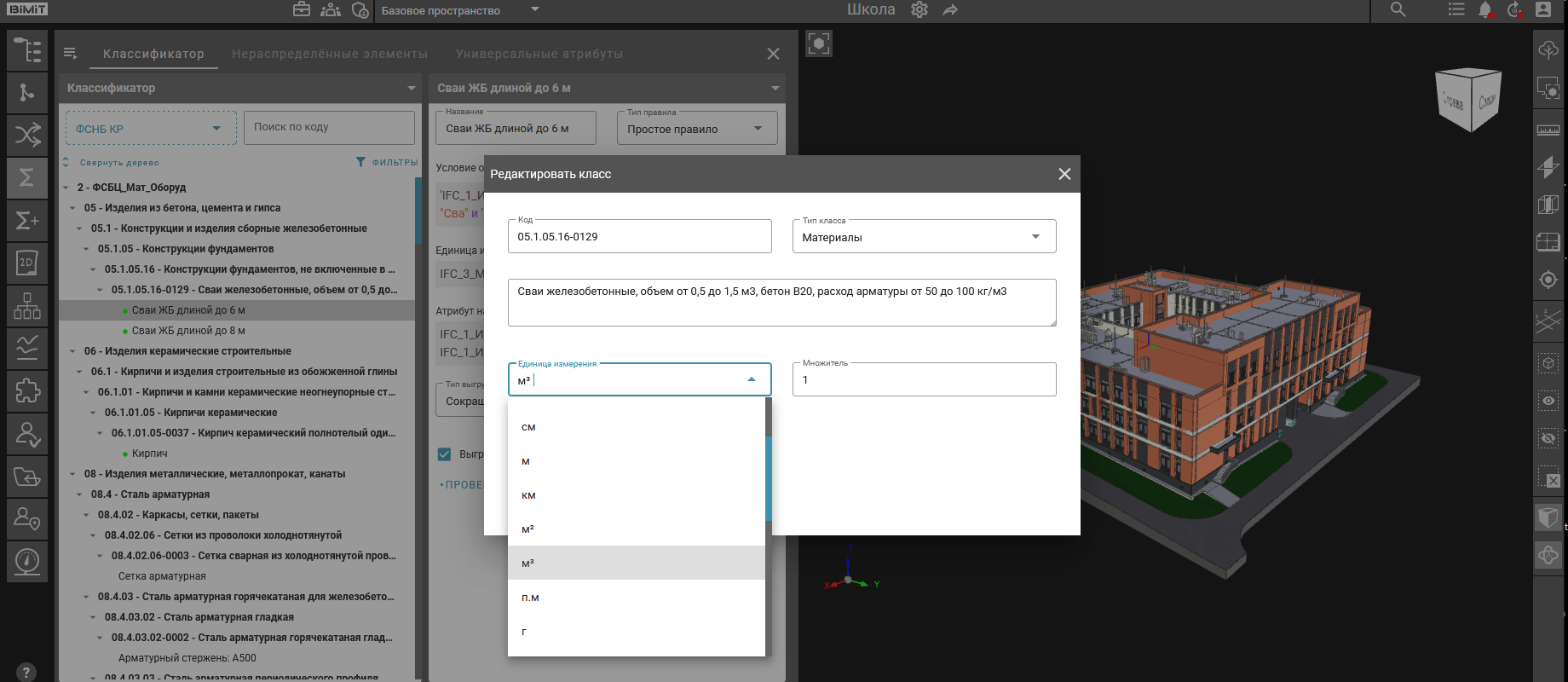Open the 2D drawings icon in sidebar
The width and height of the screenshot is (1568, 682).
[27, 263]
